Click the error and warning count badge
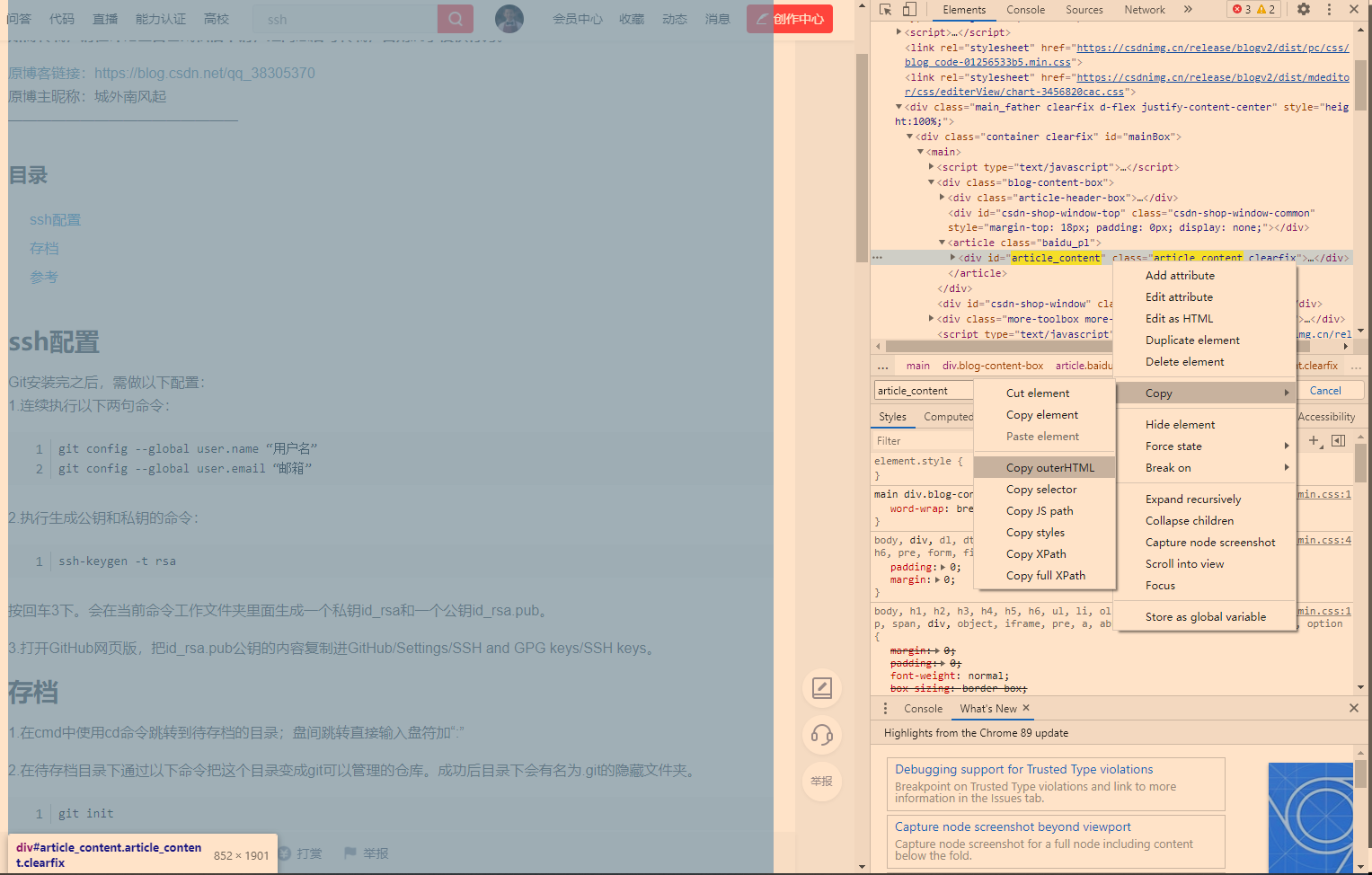Viewport: 1372px width, 875px height. click(x=1254, y=9)
